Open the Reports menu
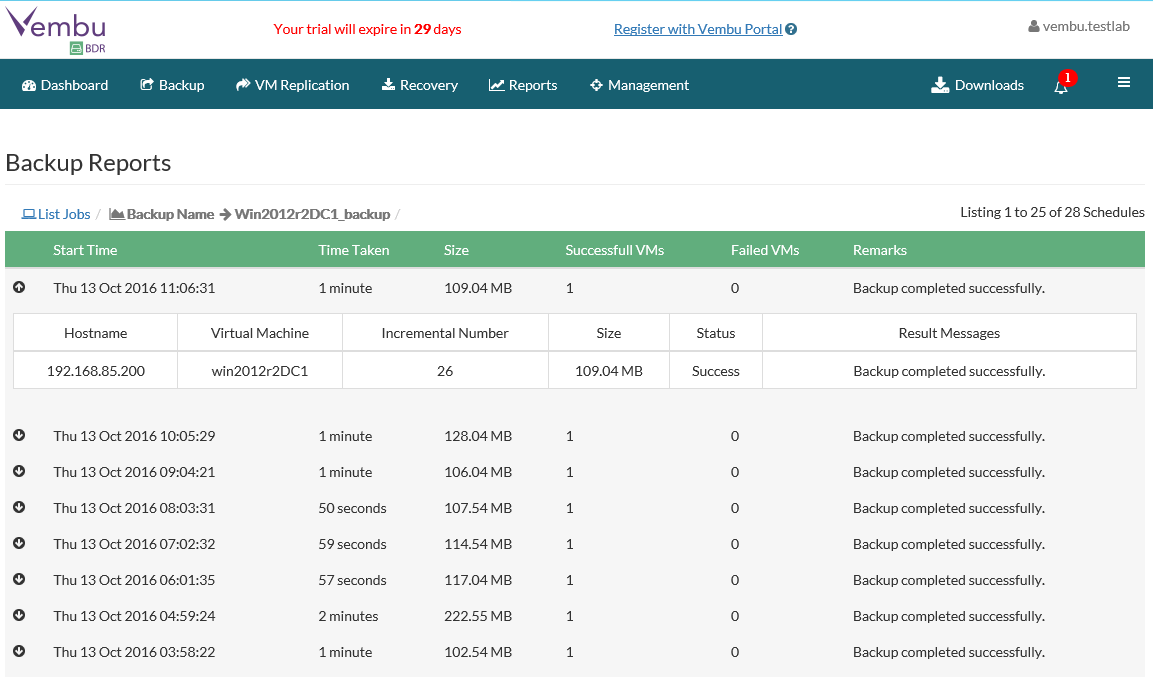 click(x=523, y=85)
